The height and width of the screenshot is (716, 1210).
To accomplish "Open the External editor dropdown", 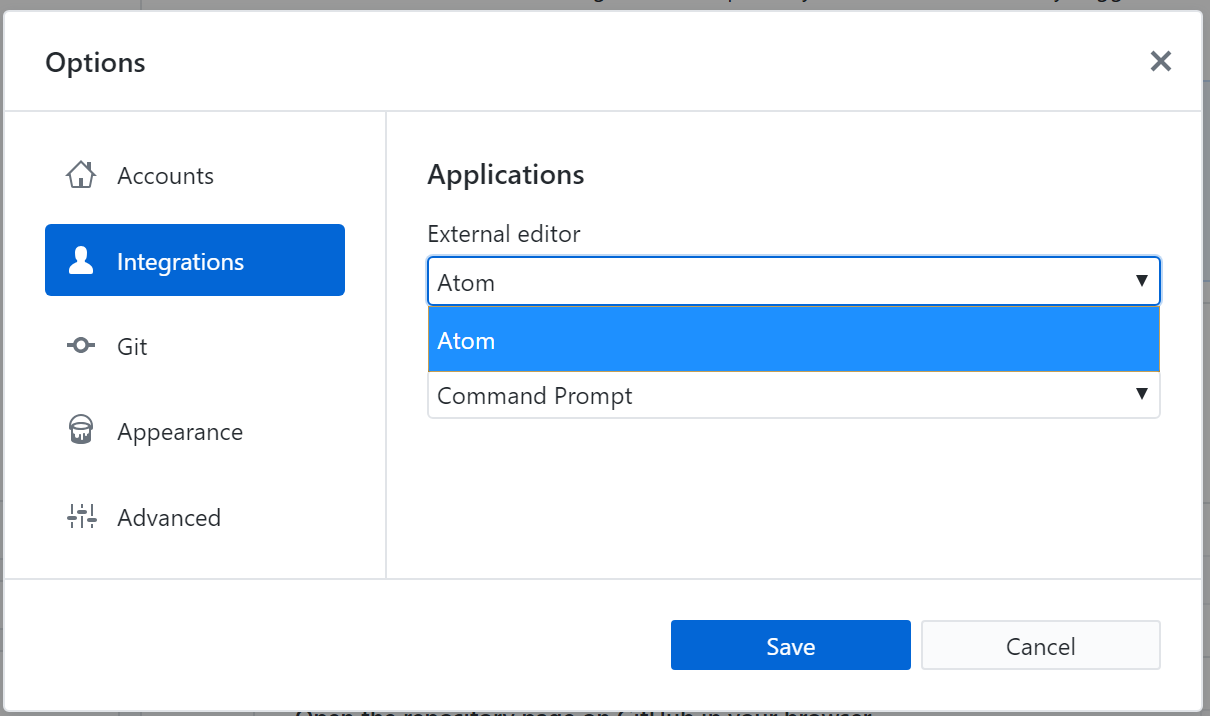I will click(793, 281).
